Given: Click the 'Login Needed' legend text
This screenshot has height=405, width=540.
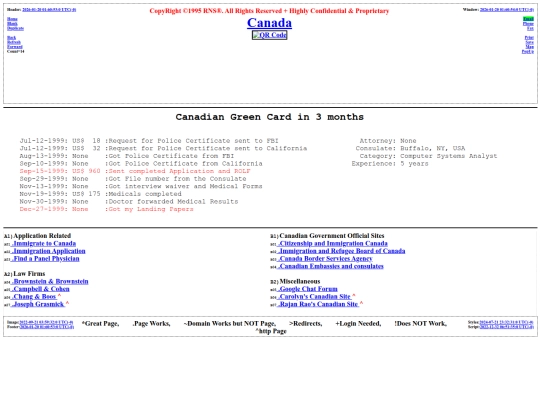Looking at the screenshot, I should pyautogui.click(x=358, y=323).
